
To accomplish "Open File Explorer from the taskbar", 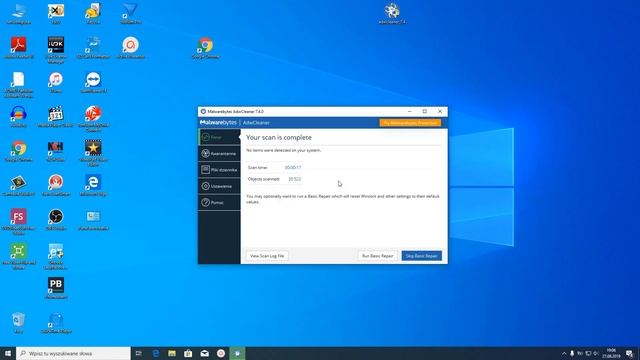I will [172, 353].
